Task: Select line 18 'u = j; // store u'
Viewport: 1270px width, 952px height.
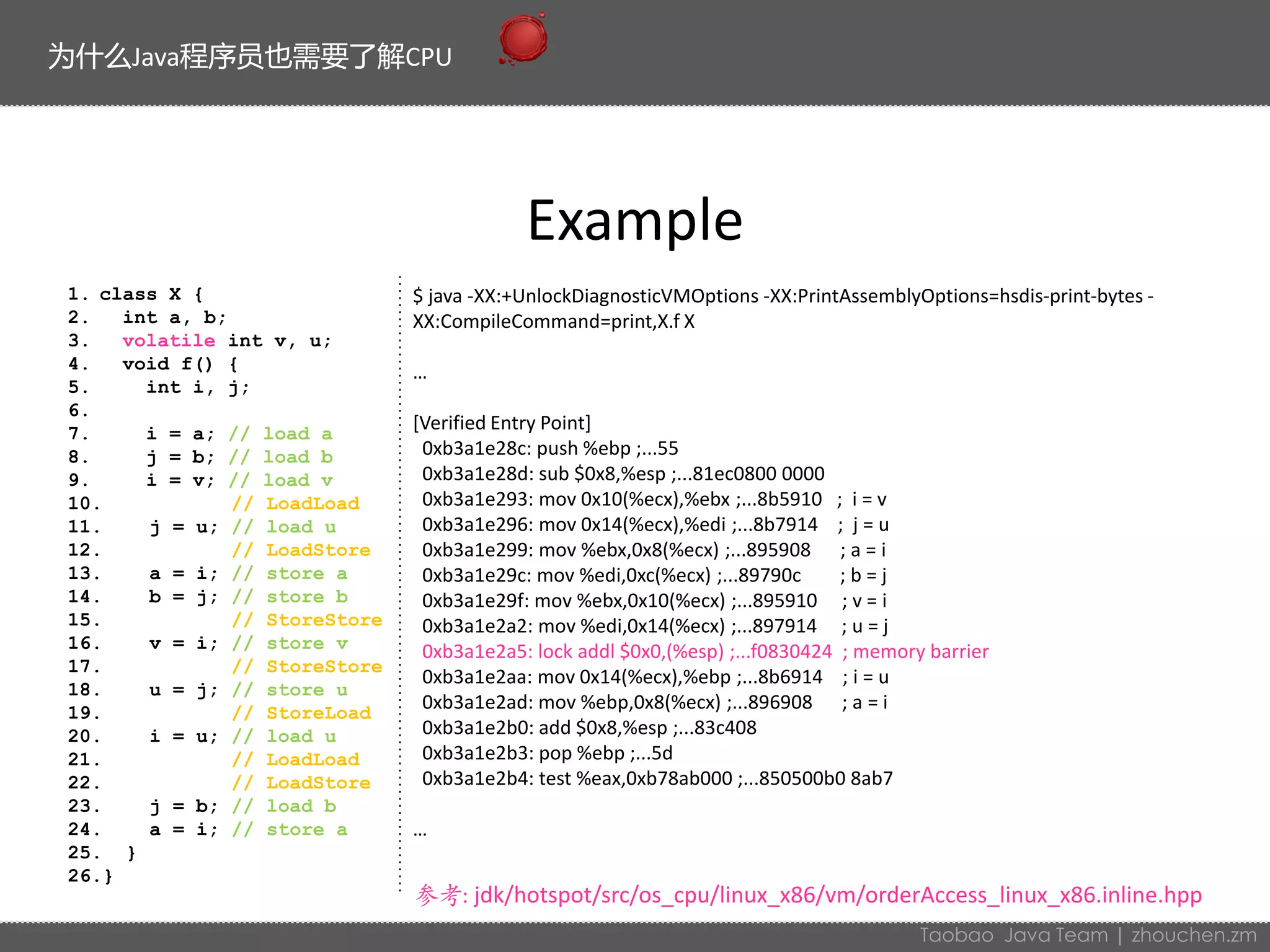Action: 208,690
